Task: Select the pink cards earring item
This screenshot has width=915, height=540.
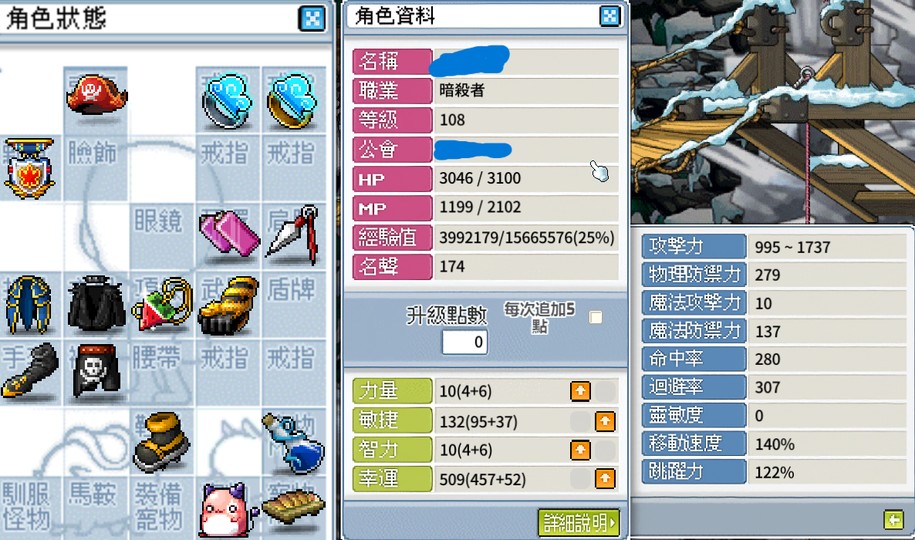Action: tap(229, 233)
